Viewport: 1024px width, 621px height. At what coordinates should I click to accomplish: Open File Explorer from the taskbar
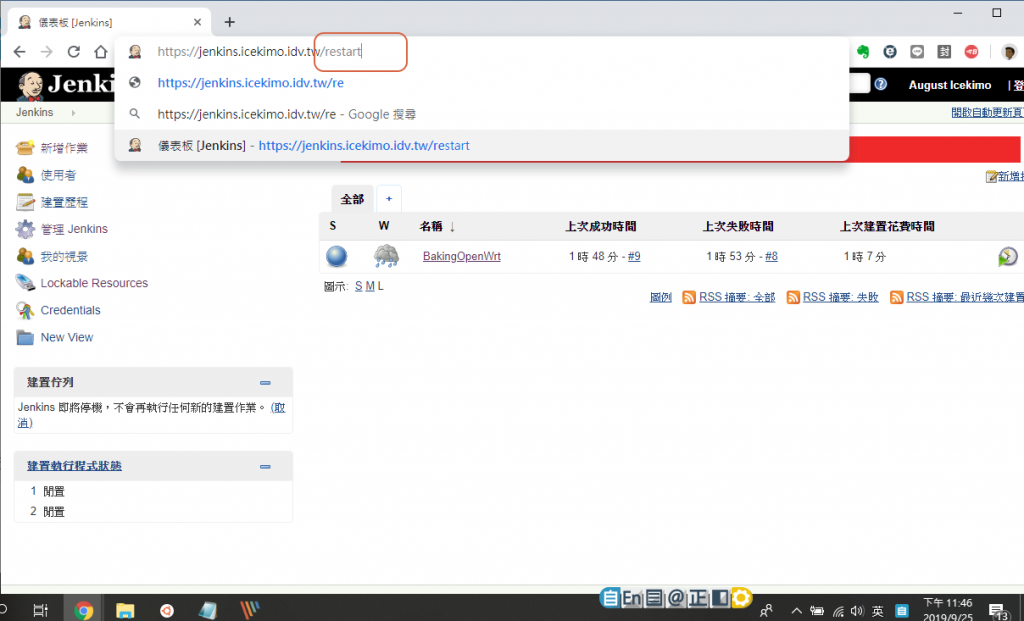125,611
